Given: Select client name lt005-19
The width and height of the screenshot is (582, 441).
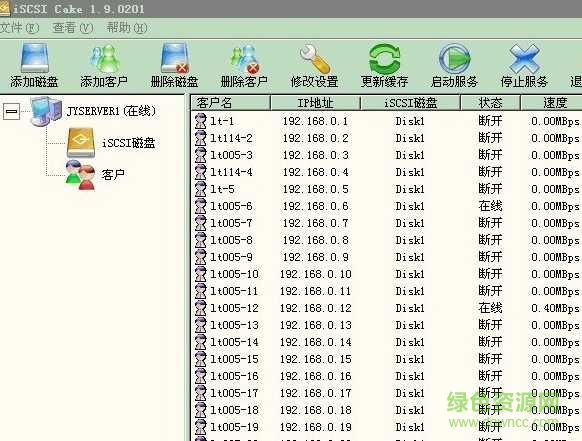Looking at the screenshot, I should pos(234,427).
